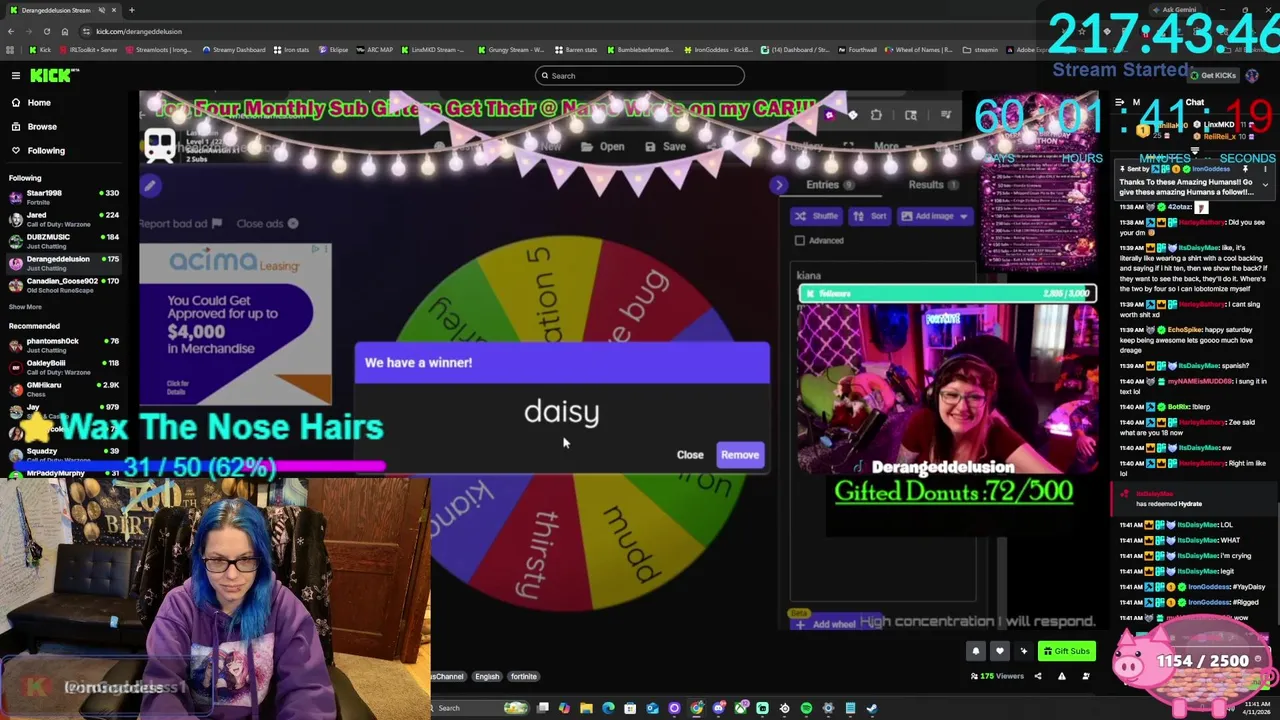This screenshot has width=1280, height=720.
Task: Click the Gift Subs button
Action: pyautogui.click(x=1066, y=651)
